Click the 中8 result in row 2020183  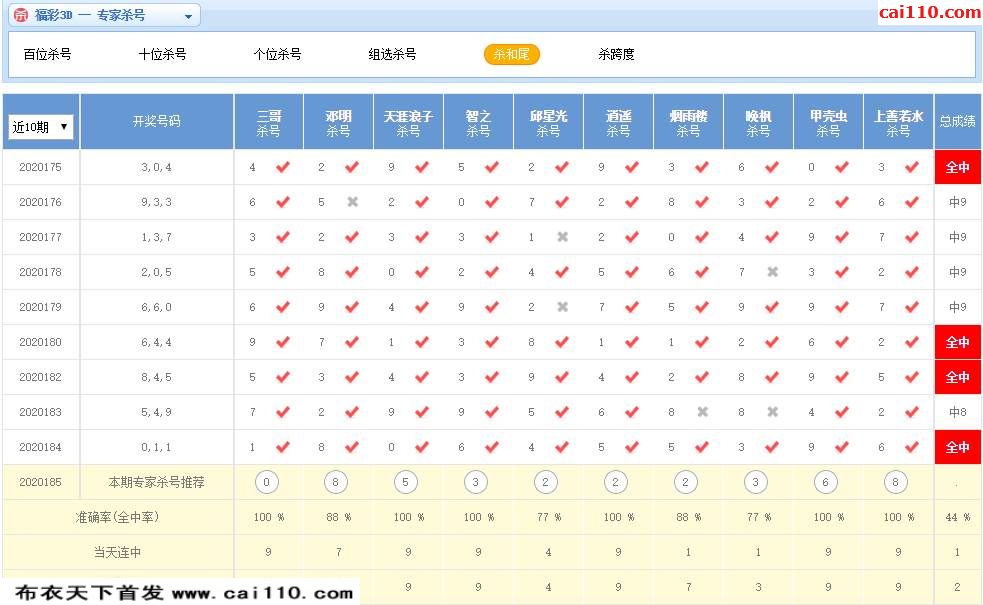[x=958, y=412]
